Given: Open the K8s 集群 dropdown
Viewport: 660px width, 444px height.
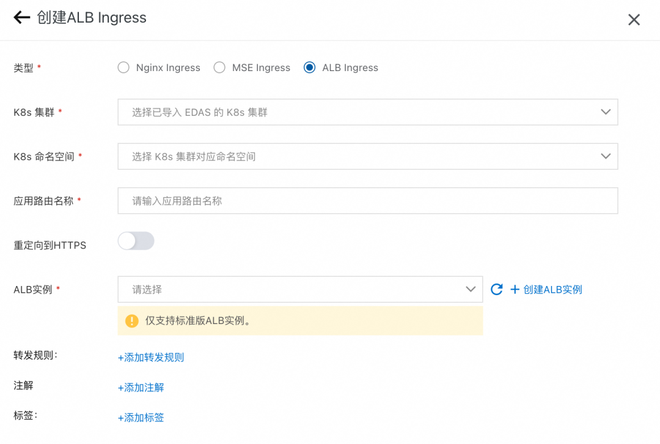Looking at the screenshot, I should [367, 112].
